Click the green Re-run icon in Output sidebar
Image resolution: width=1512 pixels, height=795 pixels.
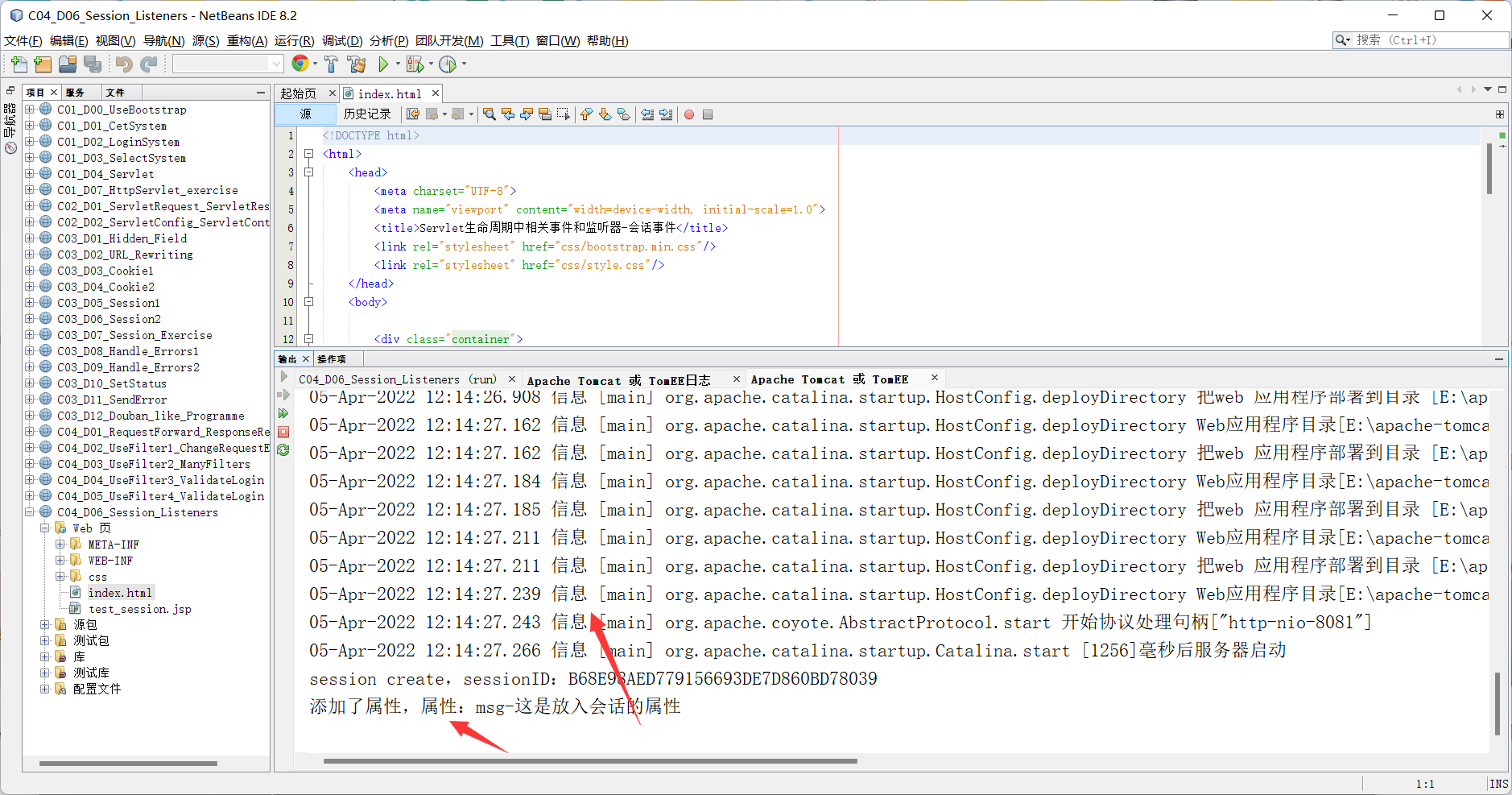[283, 450]
